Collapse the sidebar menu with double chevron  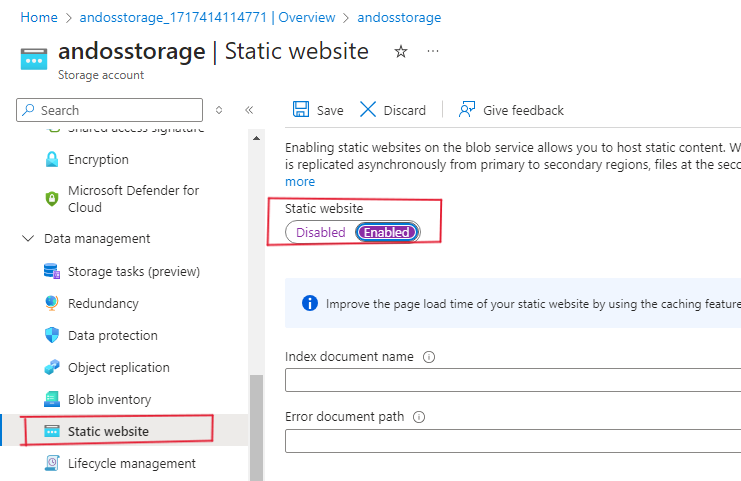pyautogui.click(x=249, y=110)
